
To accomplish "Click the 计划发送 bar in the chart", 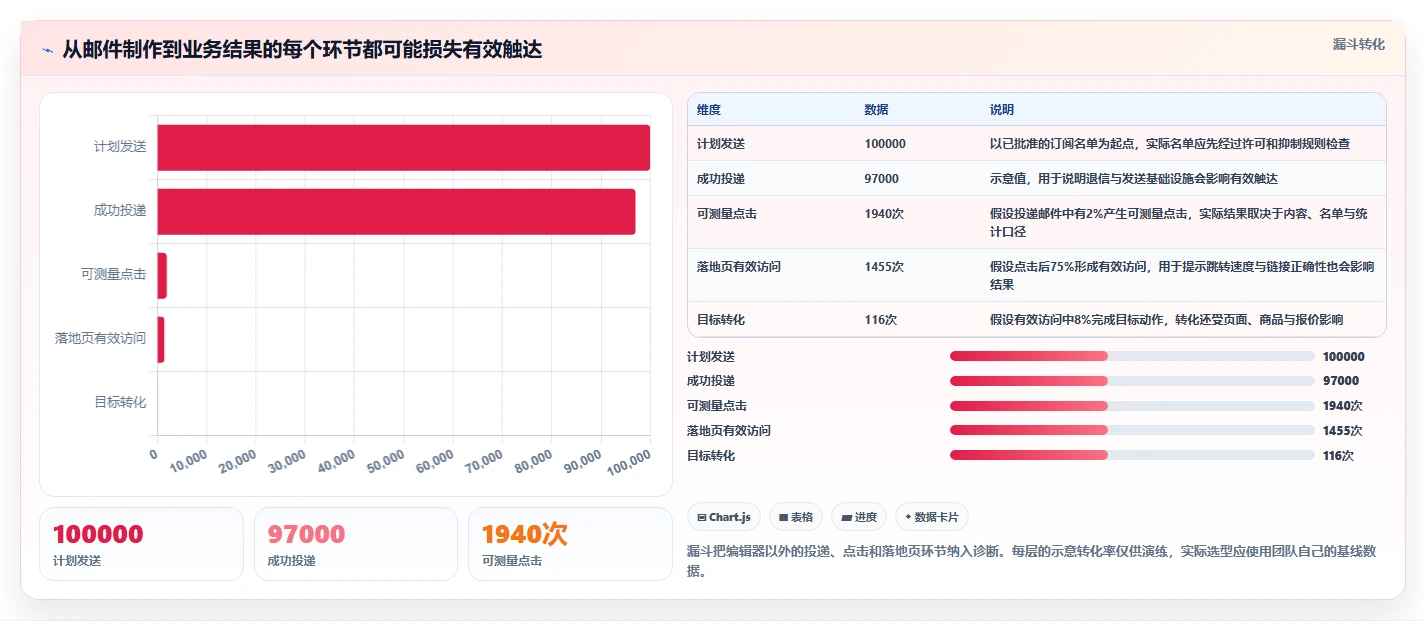I will pos(404,147).
